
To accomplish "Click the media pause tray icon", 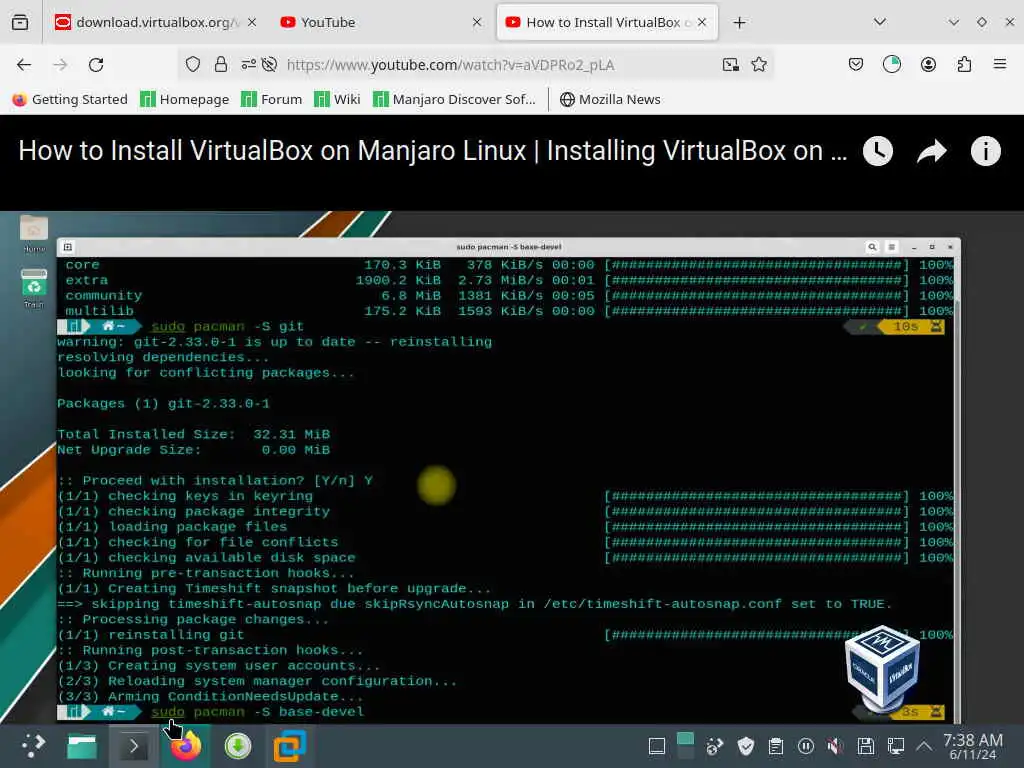I will point(806,746).
